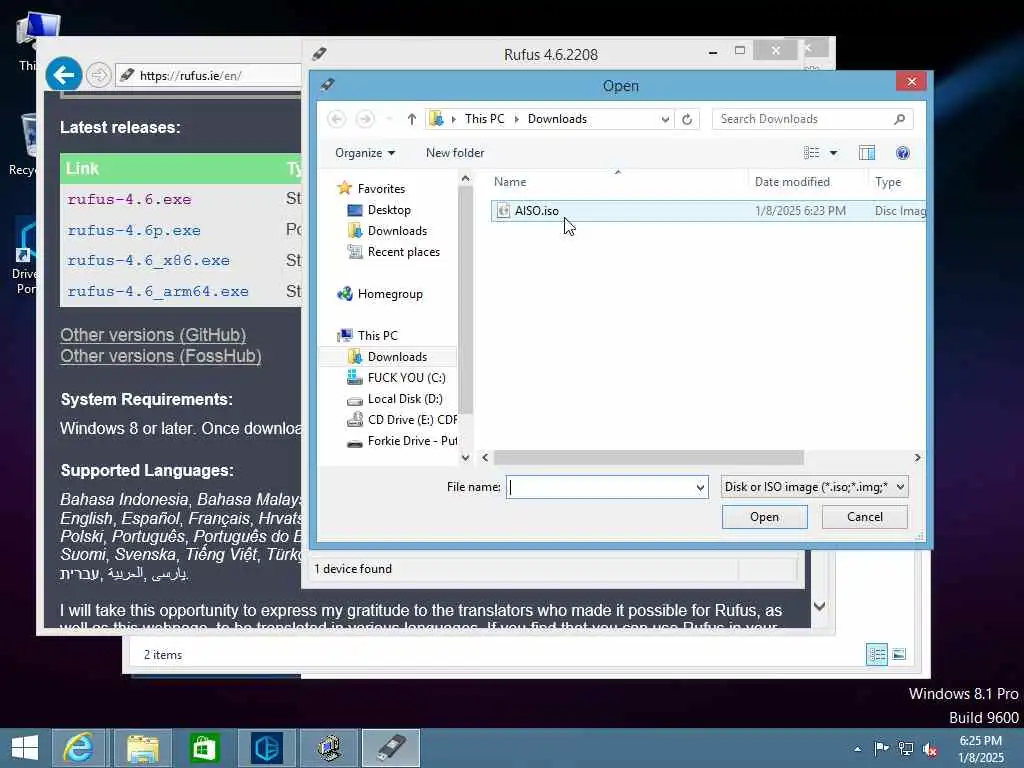Switch to Rufus in the taskbar
Screen dimensions: 1024x768
tap(391, 748)
